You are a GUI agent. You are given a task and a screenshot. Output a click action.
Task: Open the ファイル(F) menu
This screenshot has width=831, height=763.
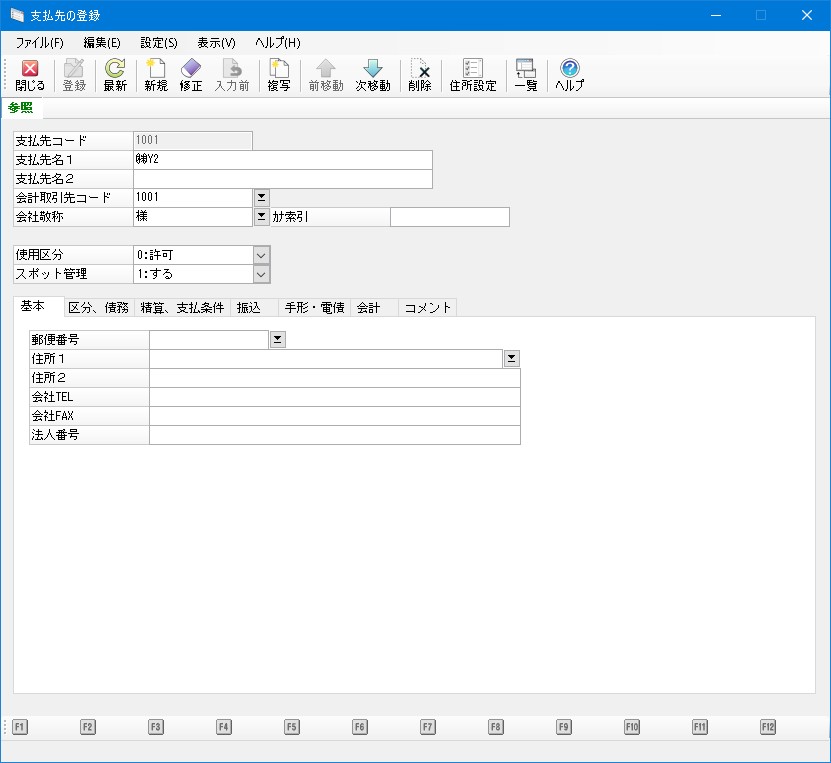pos(40,43)
